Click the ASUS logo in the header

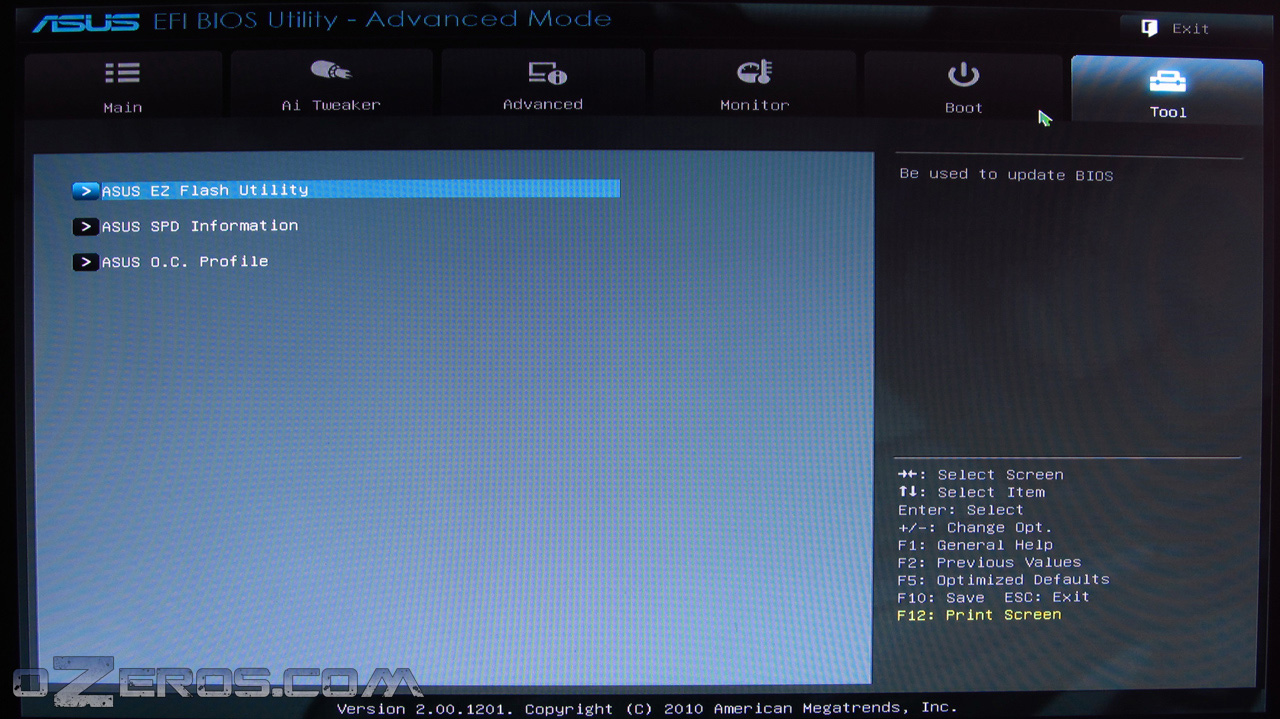[x=86, y=21]
